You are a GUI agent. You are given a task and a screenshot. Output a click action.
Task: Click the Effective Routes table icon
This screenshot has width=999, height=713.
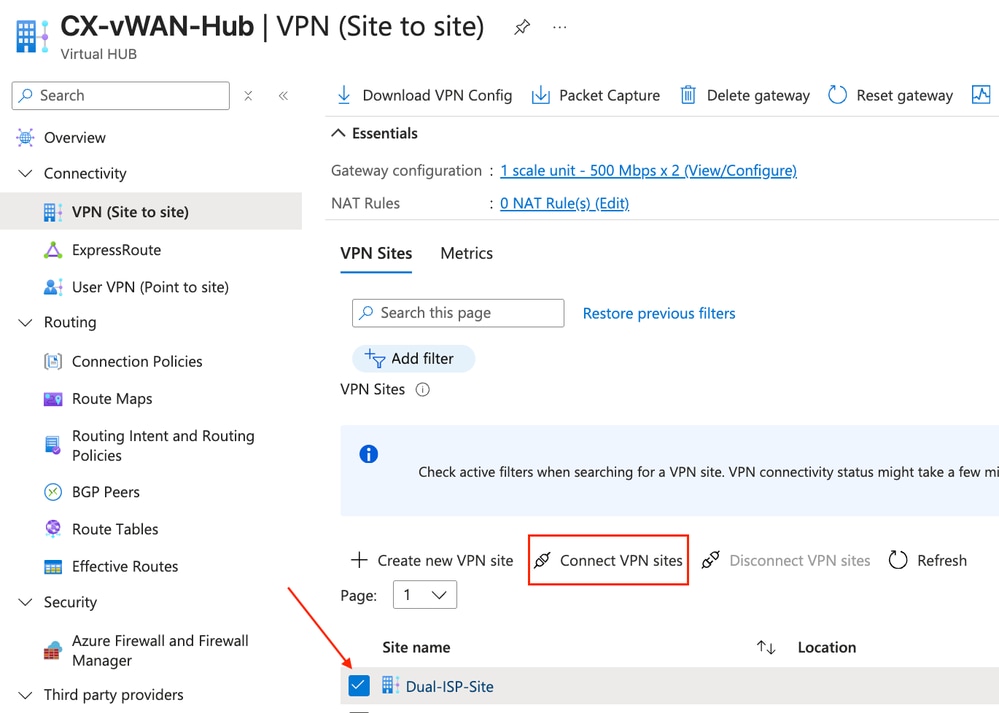tap(53, 566)
